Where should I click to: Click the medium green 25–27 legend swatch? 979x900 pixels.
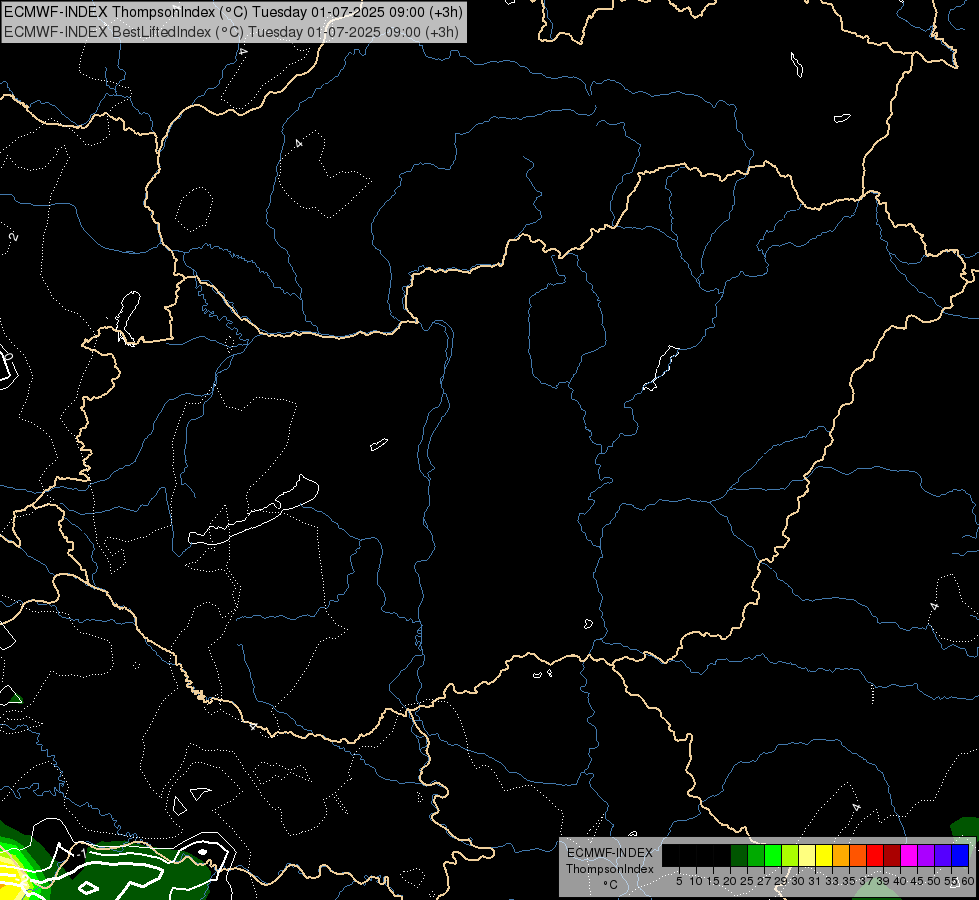(756, 855)
